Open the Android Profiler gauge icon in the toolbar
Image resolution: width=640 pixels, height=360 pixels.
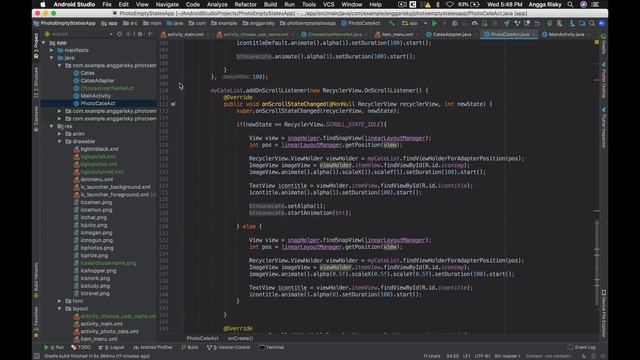(475, 24)
